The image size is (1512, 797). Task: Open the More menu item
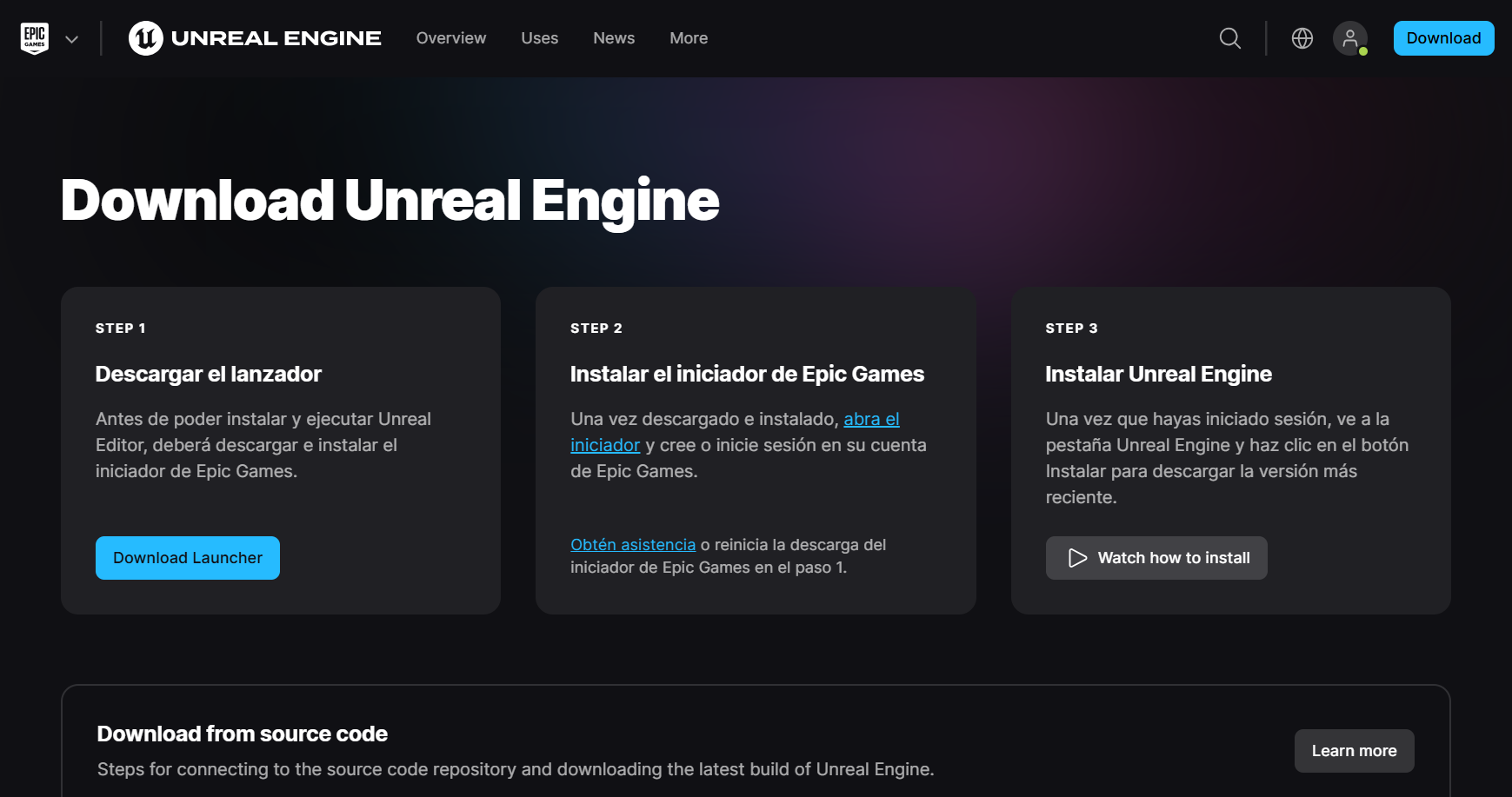click(689, 38)
